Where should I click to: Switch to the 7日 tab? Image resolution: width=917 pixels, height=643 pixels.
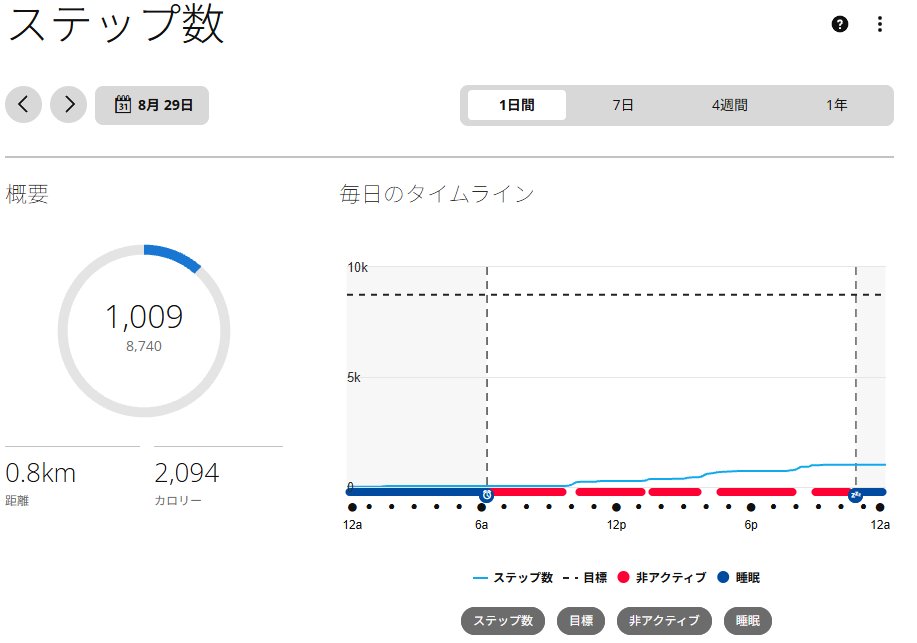click(x=623, y=105)
